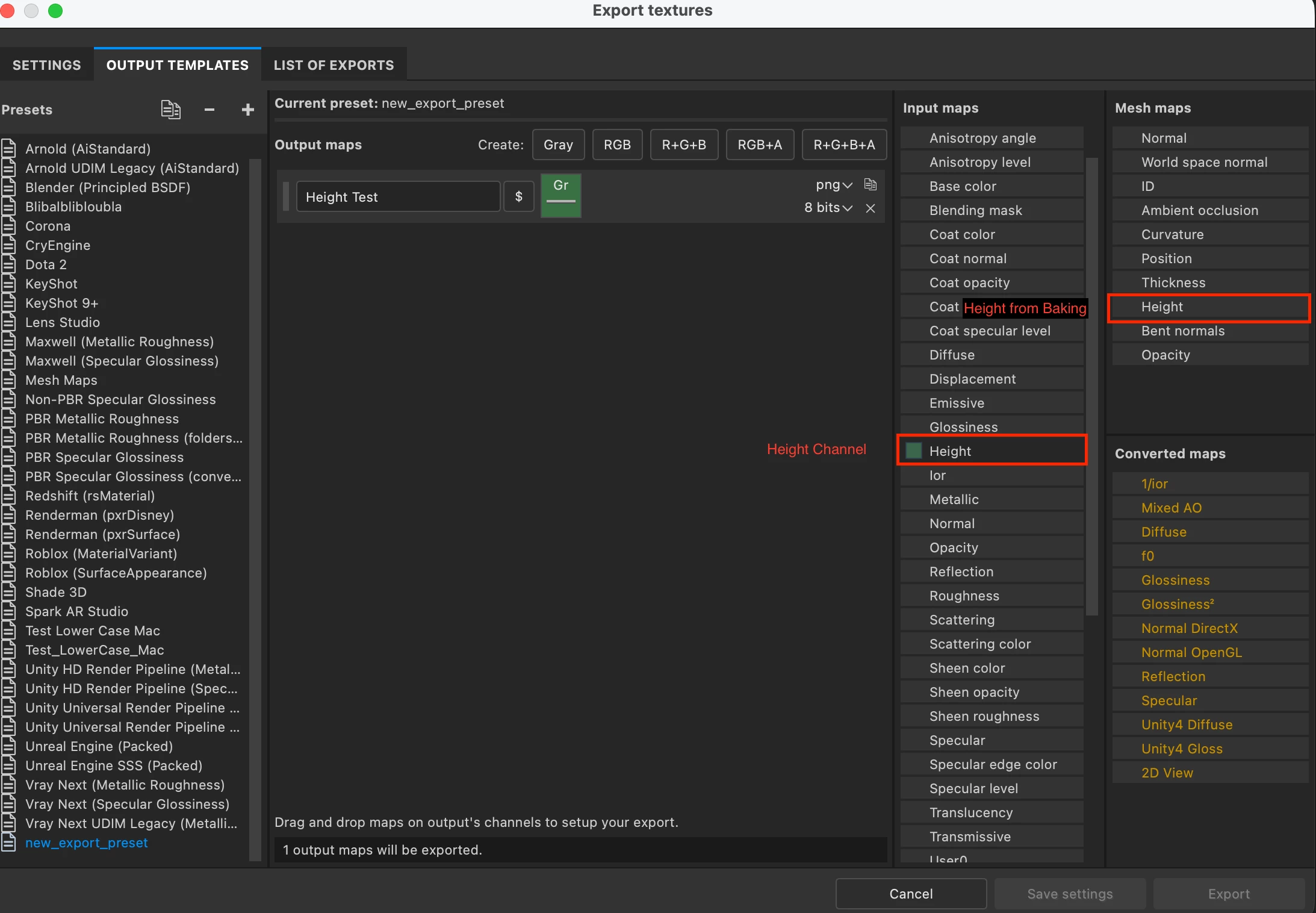Switch to the Settings tab
The height and width of the screenshot is (913, 1316).
point(46,65)
